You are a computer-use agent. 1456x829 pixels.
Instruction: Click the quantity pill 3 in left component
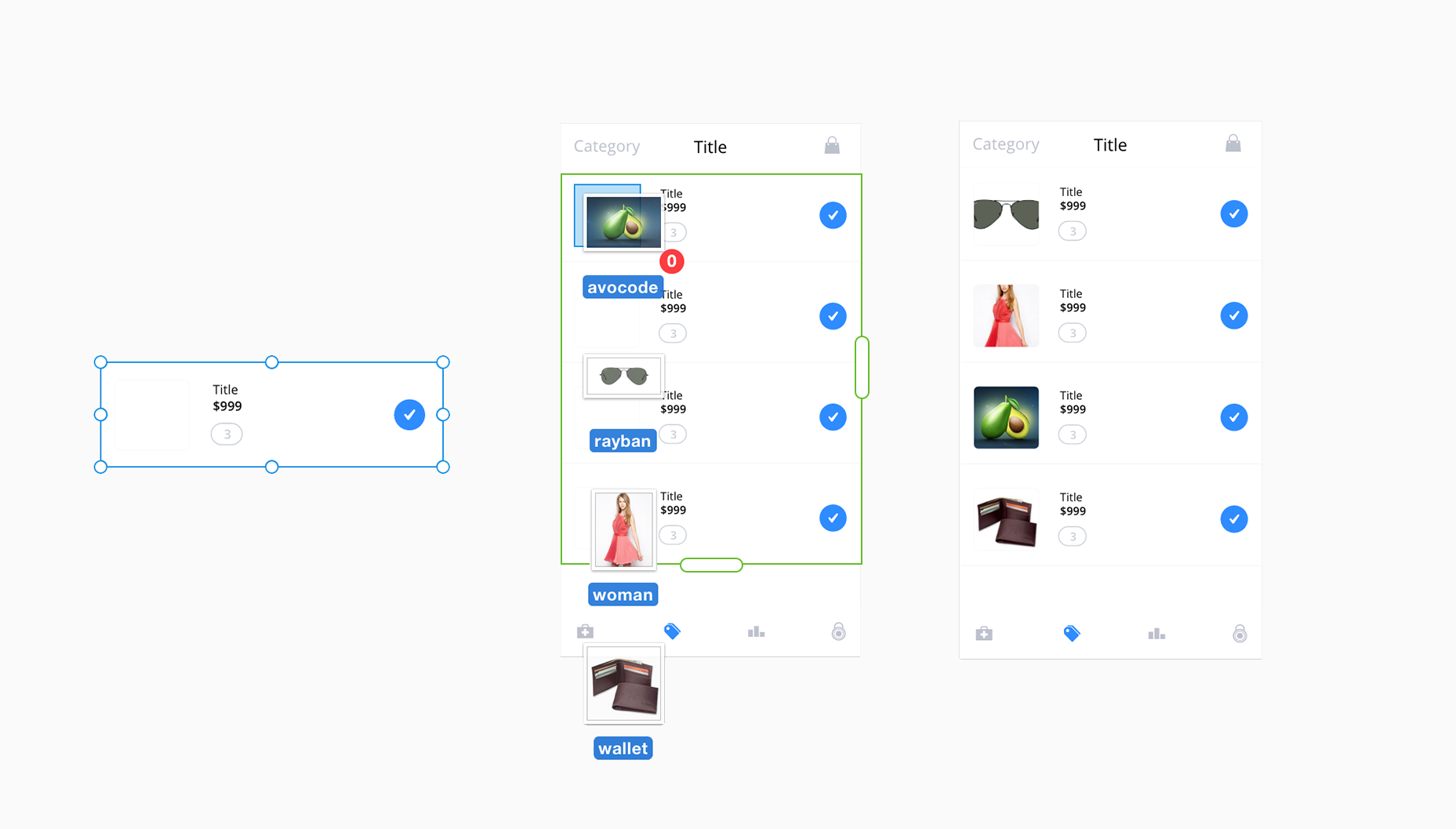227,434
